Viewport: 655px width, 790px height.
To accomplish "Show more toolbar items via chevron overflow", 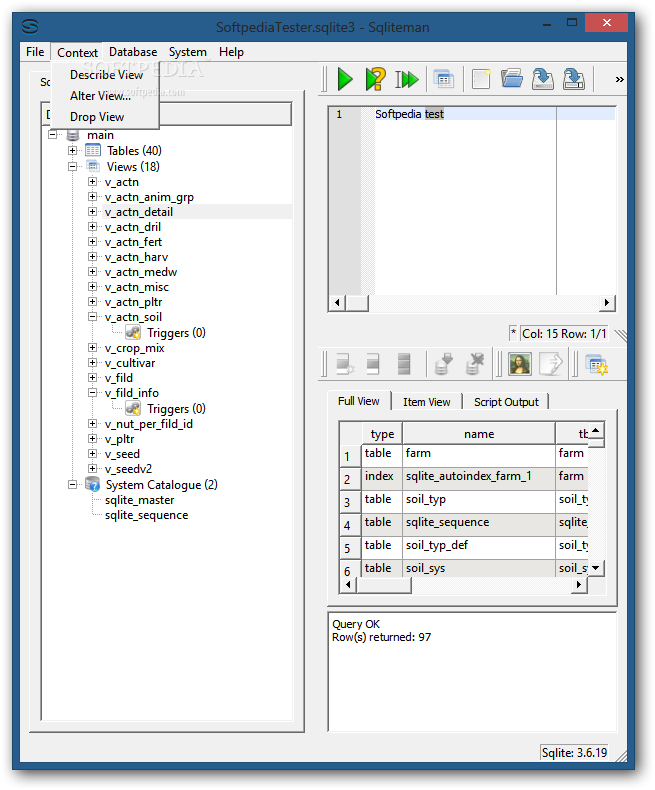I will [619, 79].
